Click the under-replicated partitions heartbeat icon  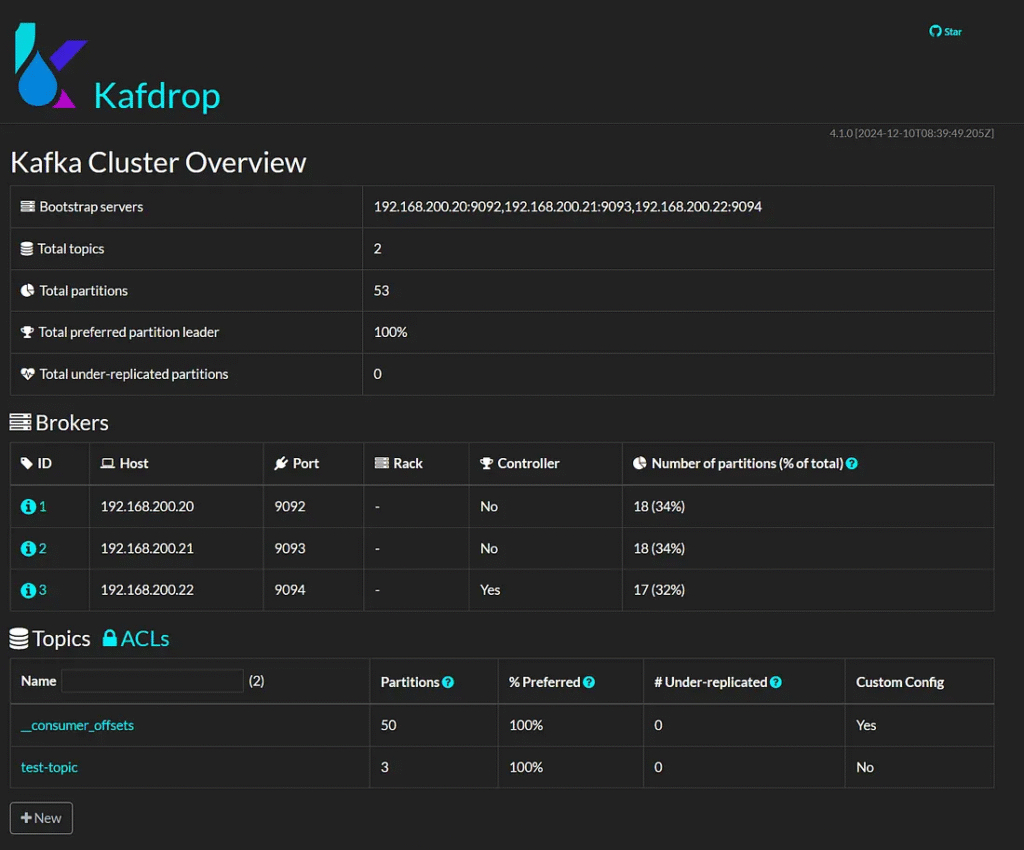click(27, 374)
